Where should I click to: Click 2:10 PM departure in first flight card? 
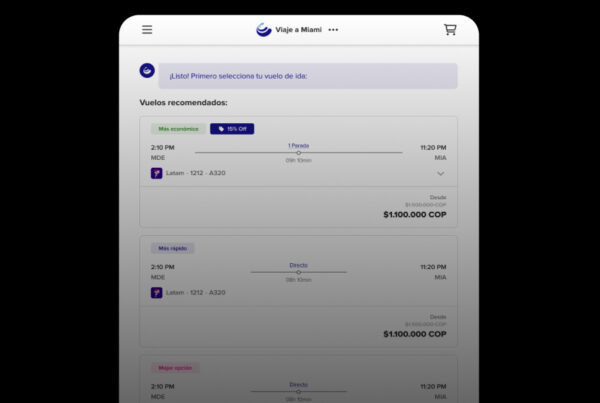(163, 148)
